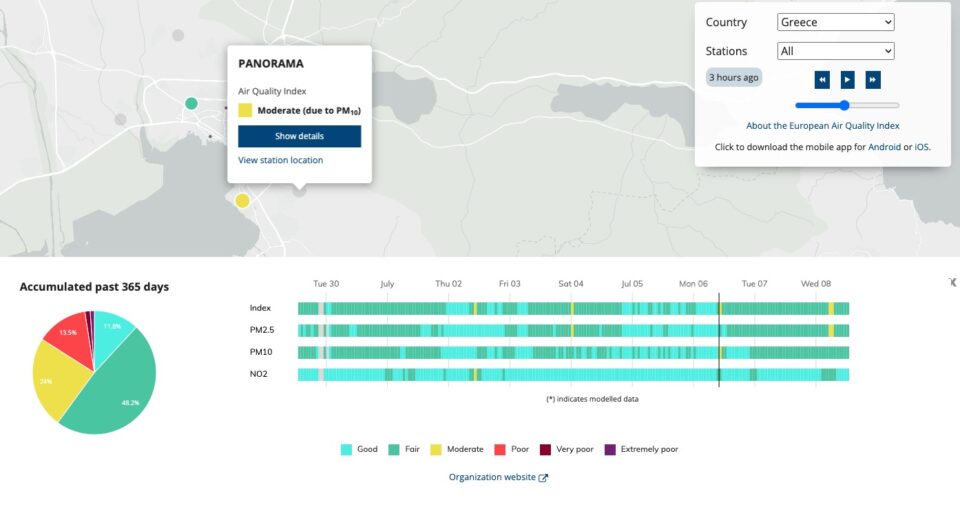Click the Index row label
960x507 pixels.
point(260,308)
